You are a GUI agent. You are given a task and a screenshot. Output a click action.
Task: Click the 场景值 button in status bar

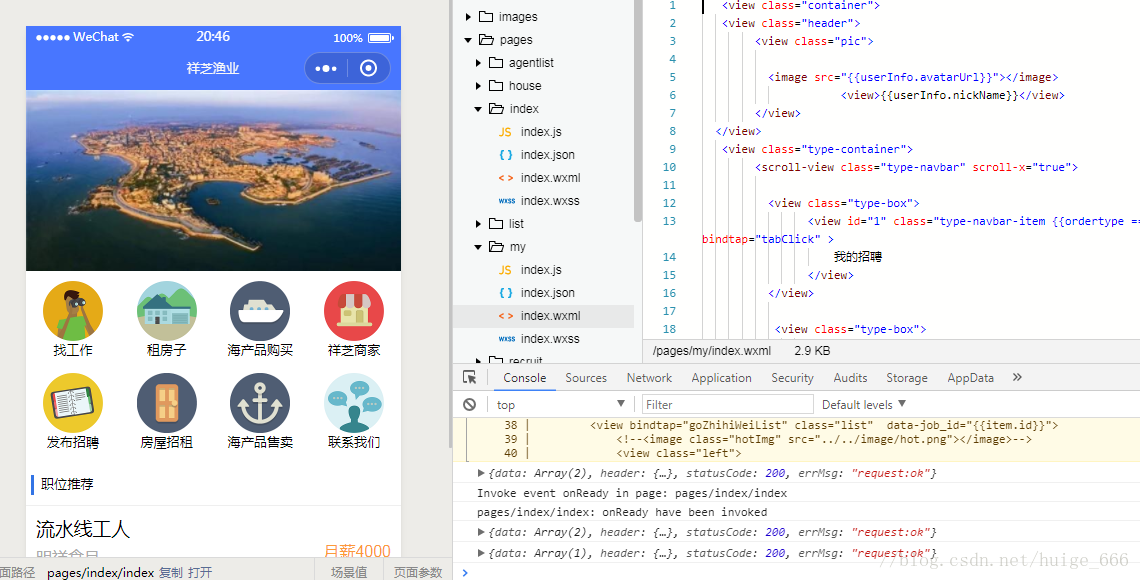pyautogui.click(x=349, y=573)
